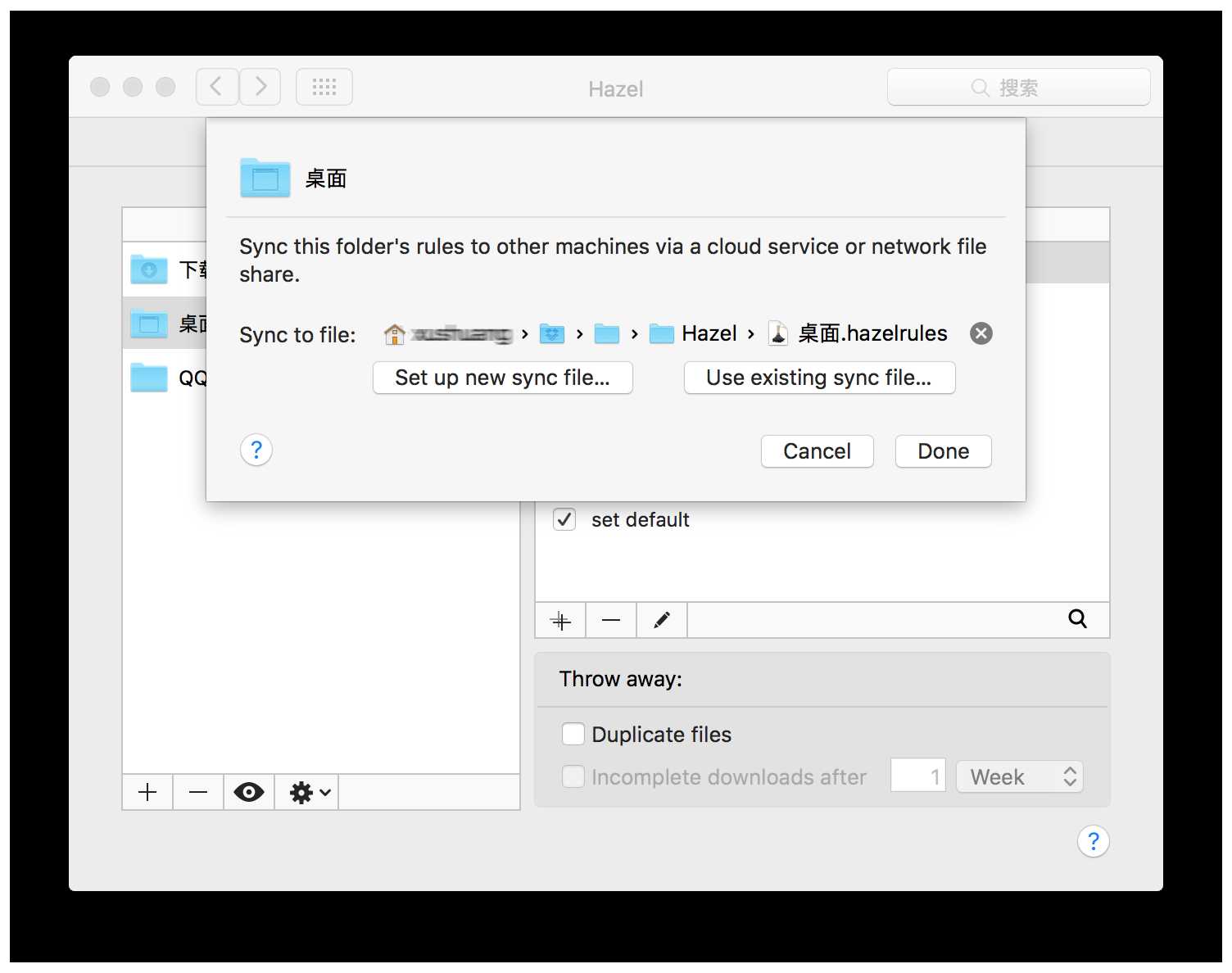
Task: Toggle Incomplete downloads after checkbox
Action: (573, 776)
